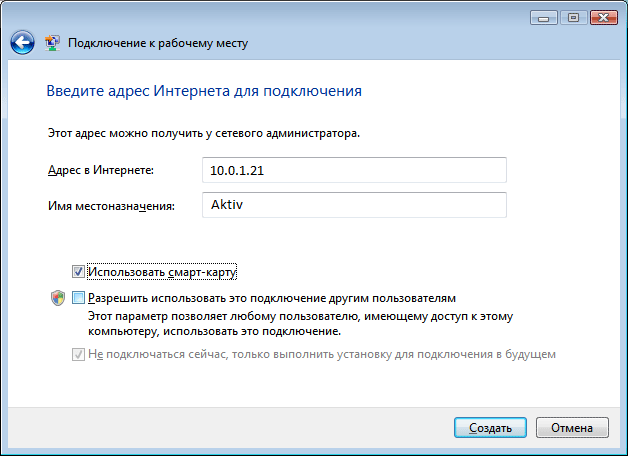The height and width of the screenshot is (456, 628).
Task: Click the 'Адрес в Интернете:' label
Action: pyautogui.click(x=101, y=170)
